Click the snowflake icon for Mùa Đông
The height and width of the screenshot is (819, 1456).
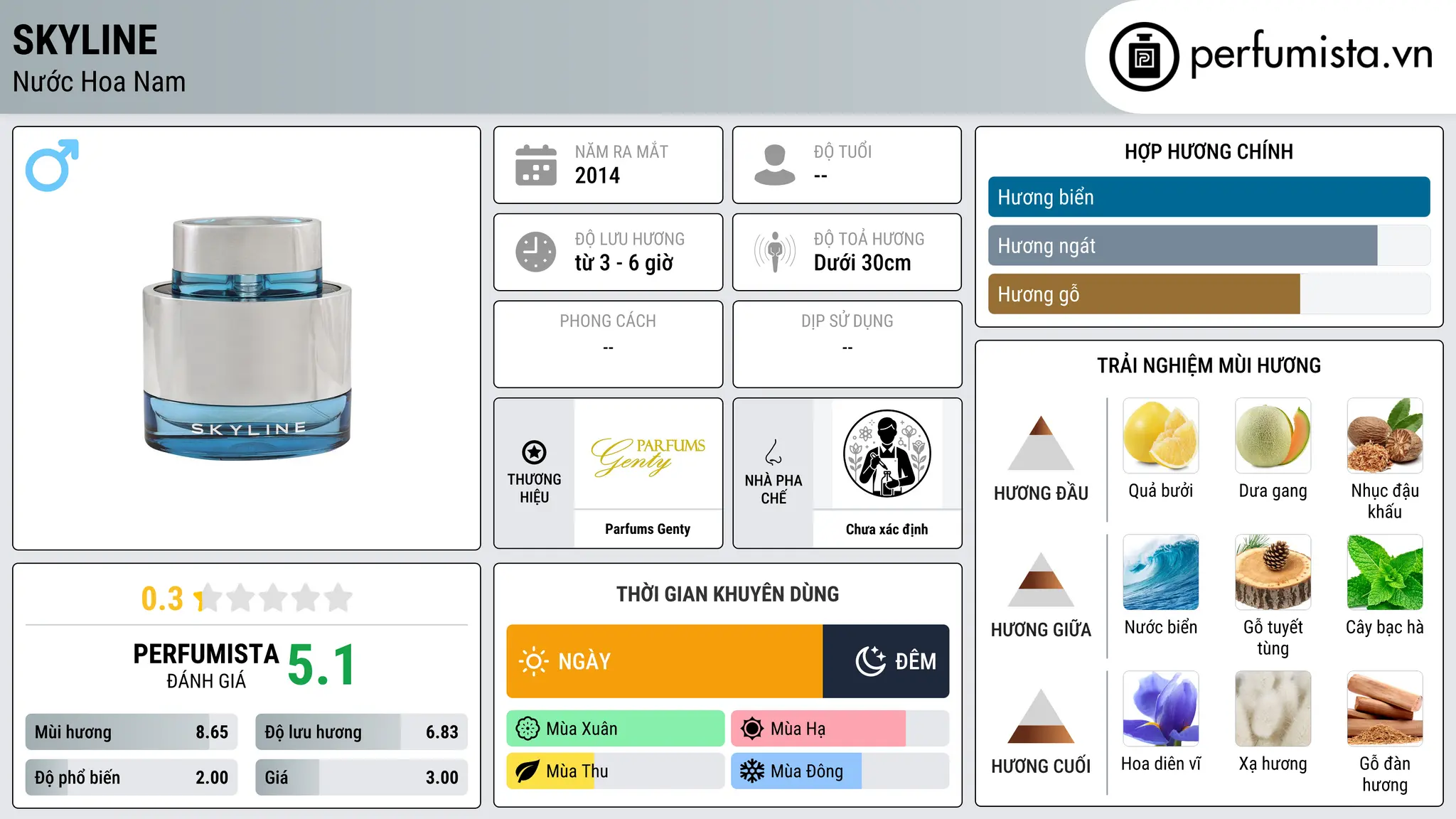[752, 771]
